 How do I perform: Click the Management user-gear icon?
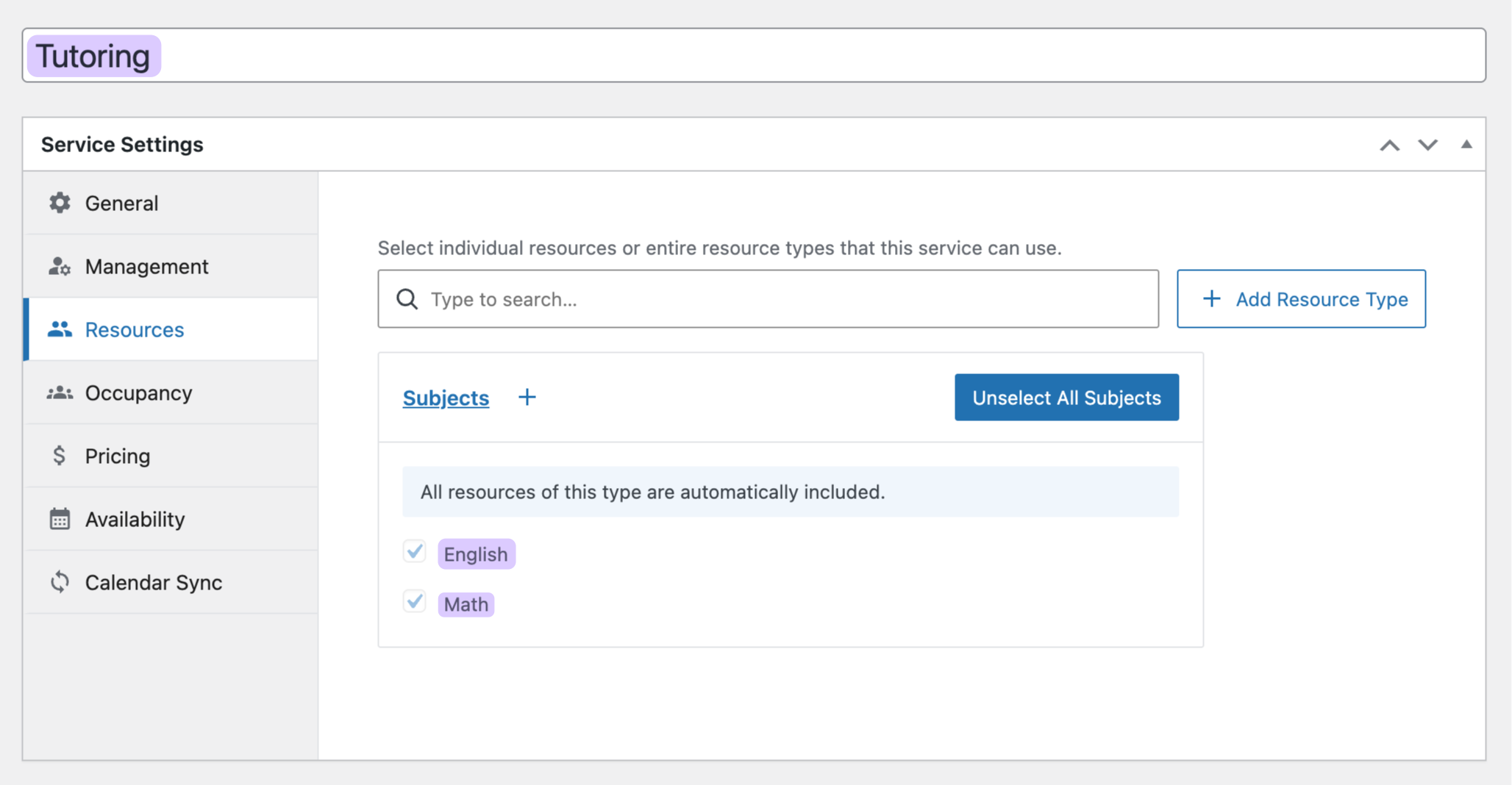coord(60,266)
